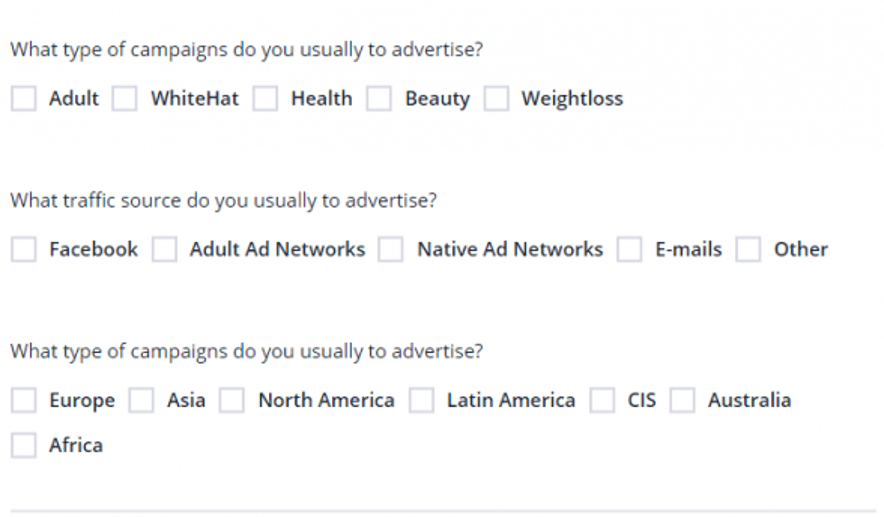The width and height of the screenshot is (884, 517).
Task: Select the Australia checkbox
Action: click(x=682, y=400)
